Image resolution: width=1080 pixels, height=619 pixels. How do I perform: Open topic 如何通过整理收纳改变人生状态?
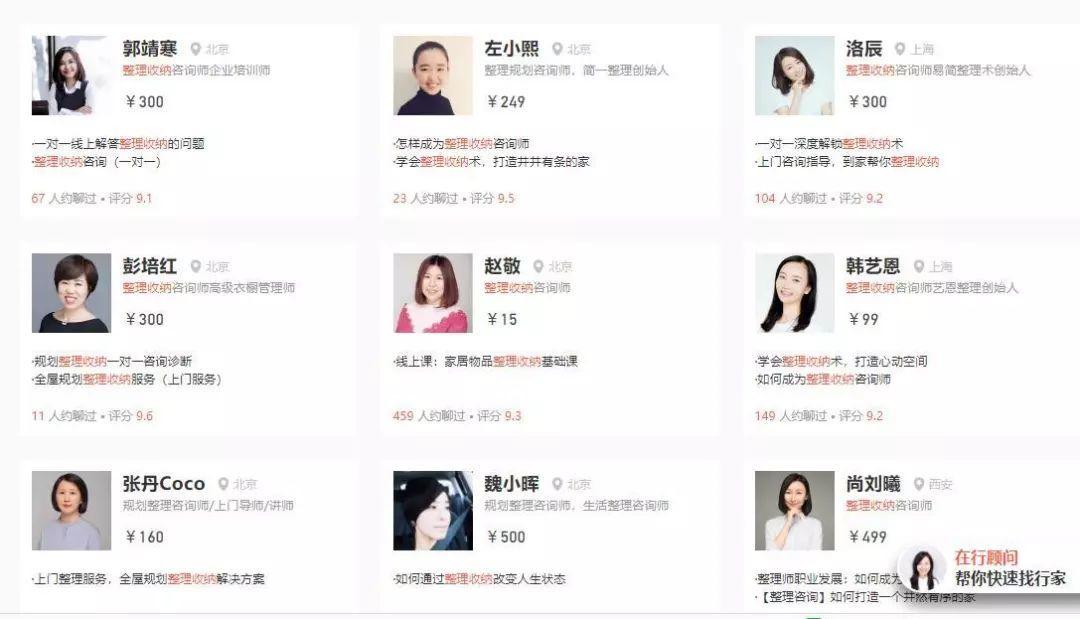coord(479,578)
